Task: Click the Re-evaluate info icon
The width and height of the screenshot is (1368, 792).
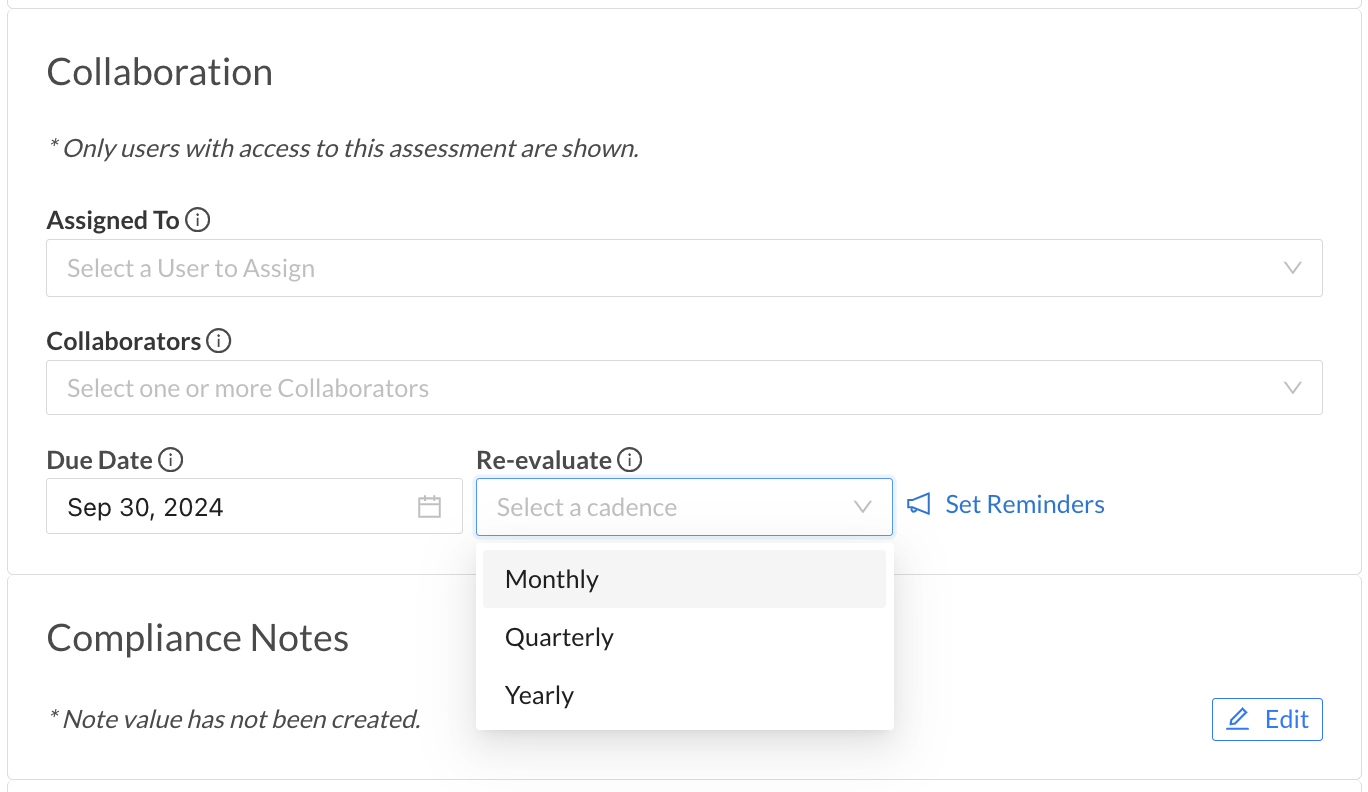Action: point(629,460)
